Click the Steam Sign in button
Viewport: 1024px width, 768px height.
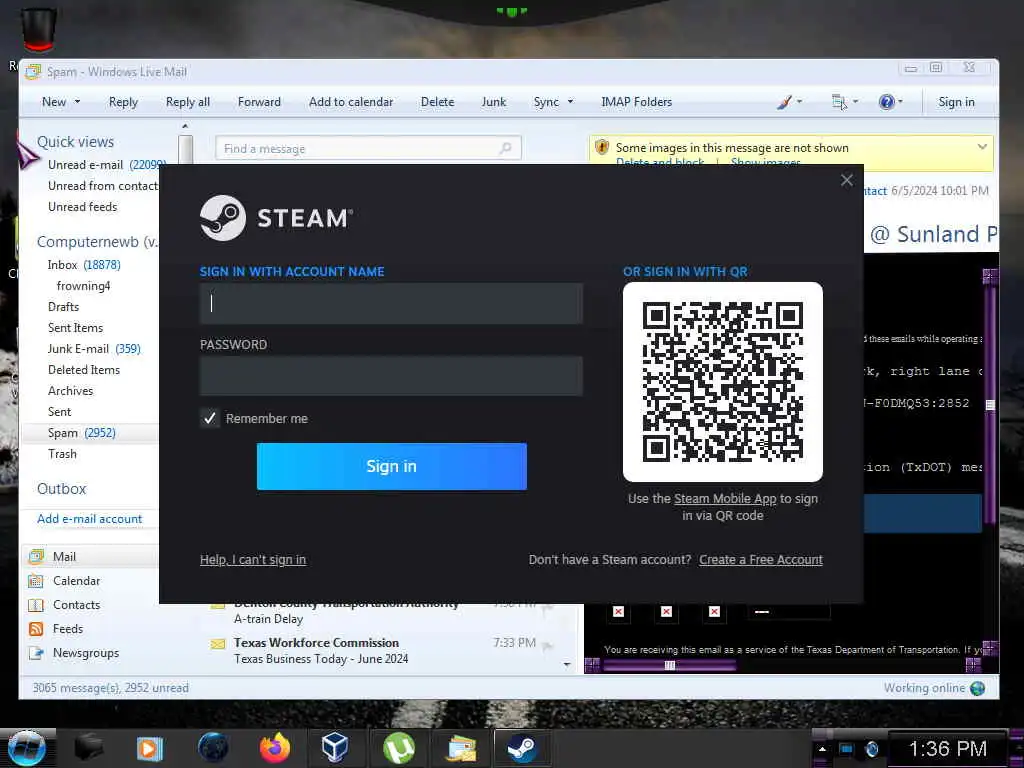coord(392,466)
